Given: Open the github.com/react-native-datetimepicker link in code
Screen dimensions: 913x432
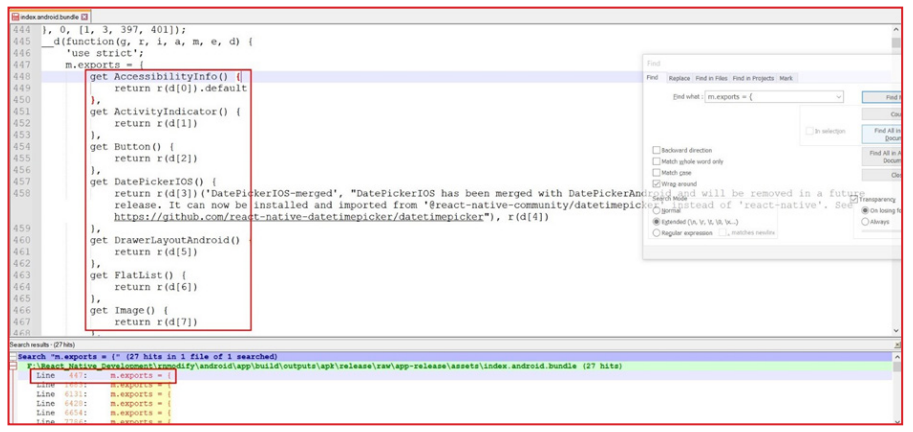Looking at the screenshot, I should coord(300,217).
